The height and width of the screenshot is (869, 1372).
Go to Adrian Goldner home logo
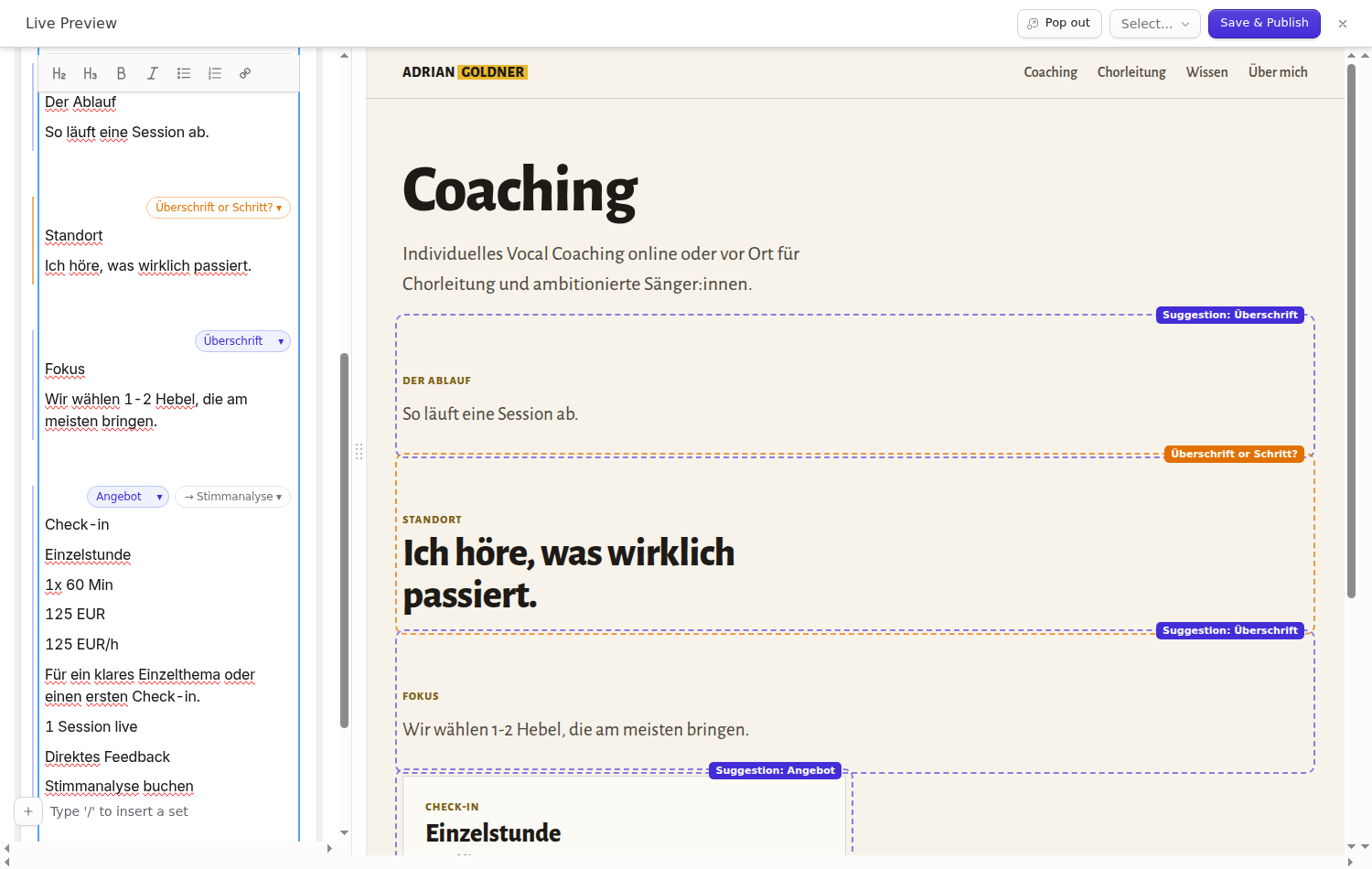(465, 72)
